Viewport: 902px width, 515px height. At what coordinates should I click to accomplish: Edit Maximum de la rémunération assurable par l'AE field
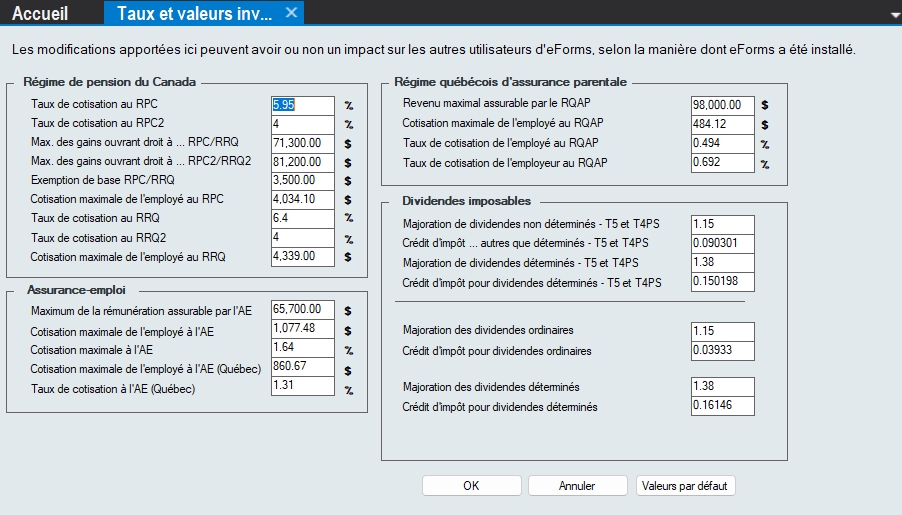(x=303, y=310)
